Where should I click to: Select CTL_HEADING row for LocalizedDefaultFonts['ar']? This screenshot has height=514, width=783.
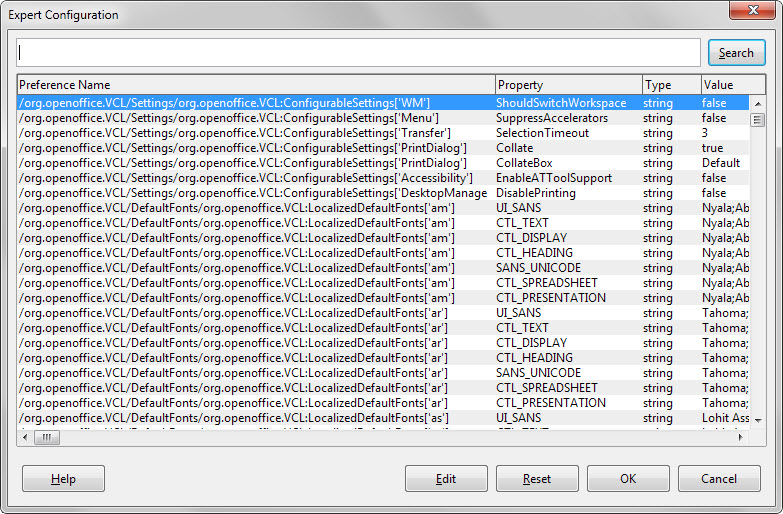pos(383,358)
